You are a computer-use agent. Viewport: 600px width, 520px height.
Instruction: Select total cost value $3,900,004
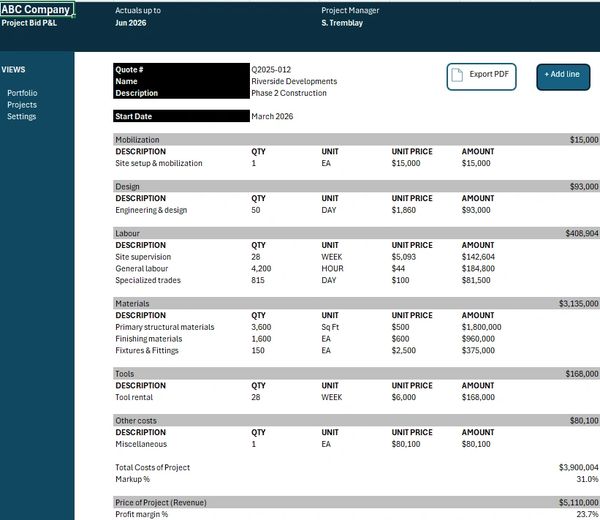578,467
